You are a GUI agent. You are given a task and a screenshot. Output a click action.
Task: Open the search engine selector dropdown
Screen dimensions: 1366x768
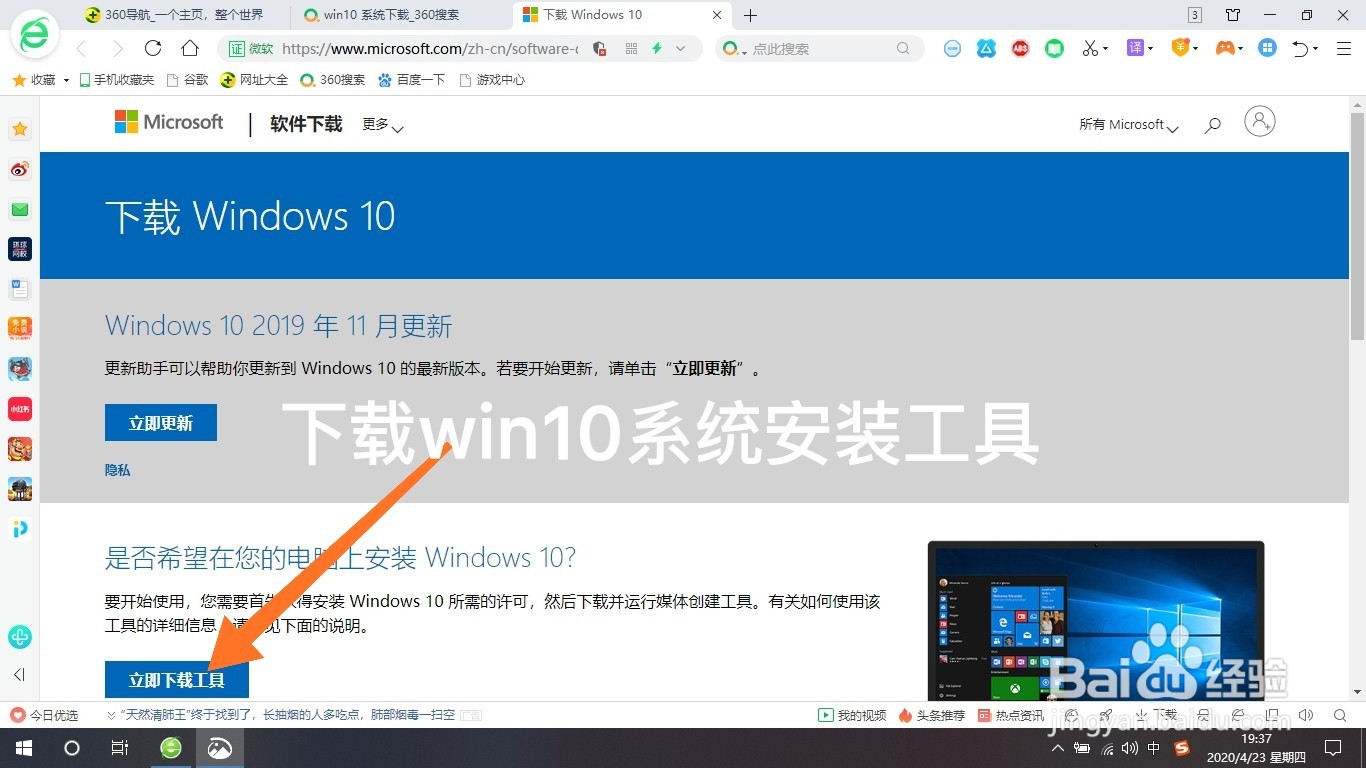click(734, 48)
